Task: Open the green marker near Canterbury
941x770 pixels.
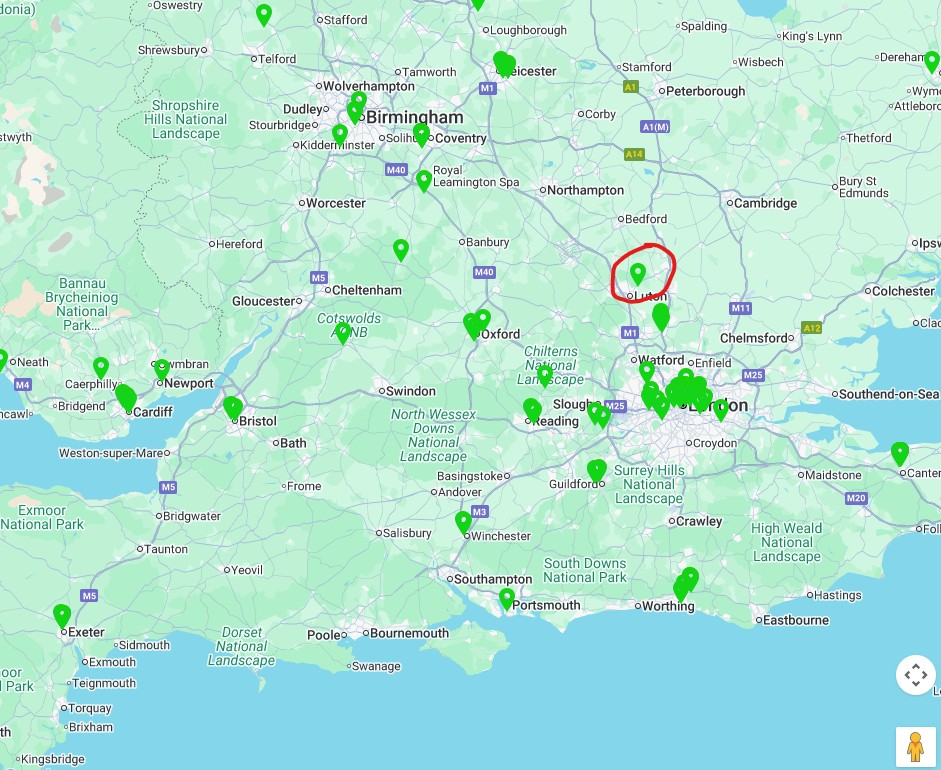Action: click(900, 454)
